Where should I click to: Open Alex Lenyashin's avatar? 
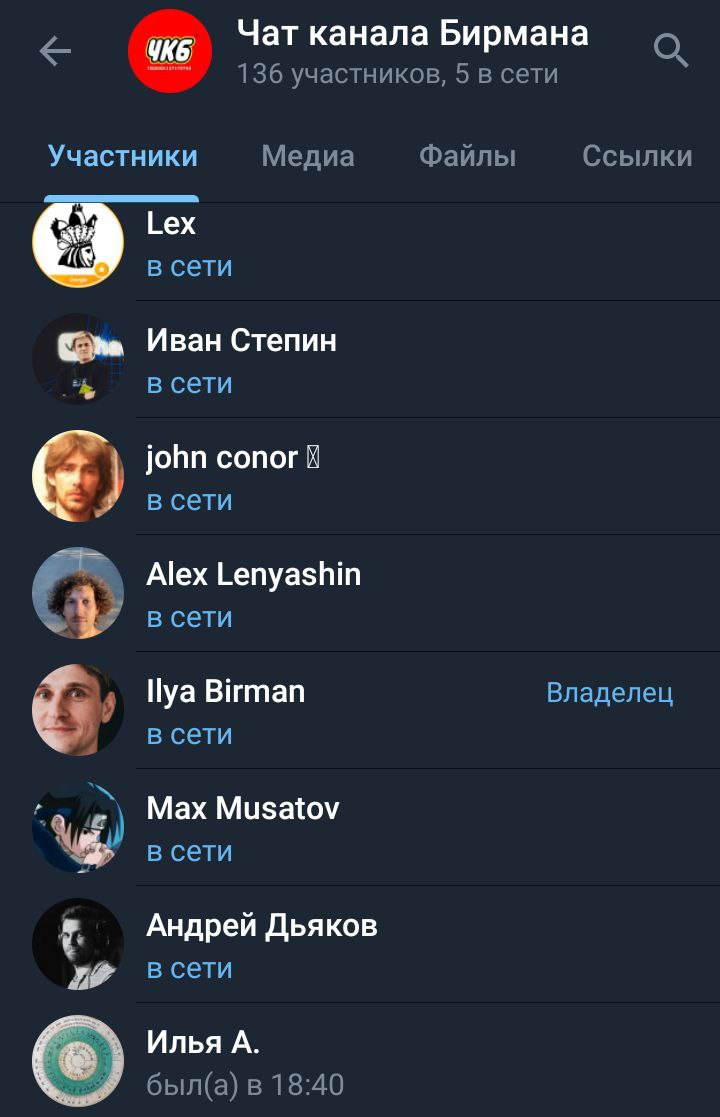coord(78,593)
